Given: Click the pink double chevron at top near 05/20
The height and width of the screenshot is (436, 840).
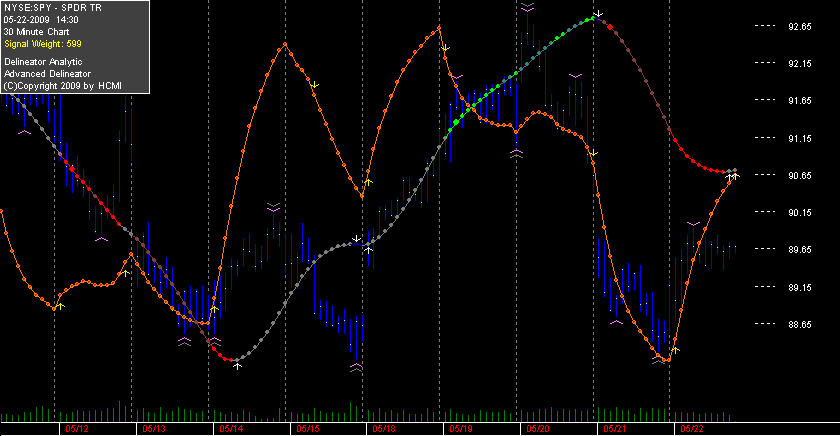Looking at the screenshot, I should point(527,7).
